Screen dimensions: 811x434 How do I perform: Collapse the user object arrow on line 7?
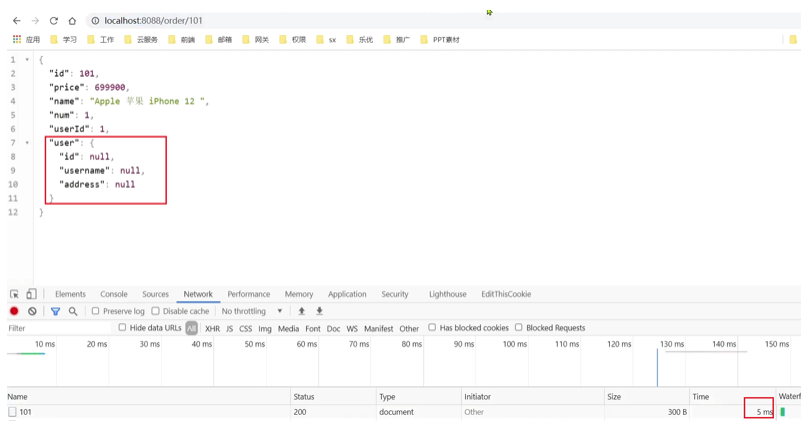pyautogui.click(x=27, y=143)
